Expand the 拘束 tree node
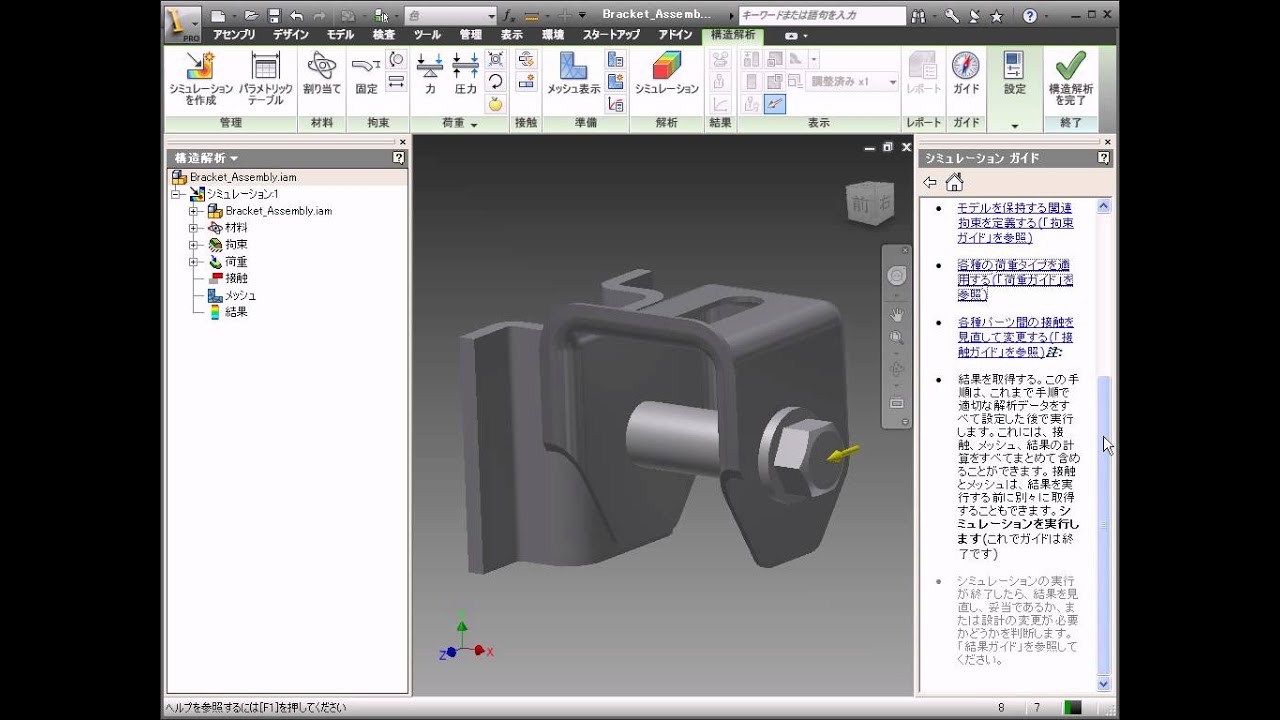 click(193, 245)
